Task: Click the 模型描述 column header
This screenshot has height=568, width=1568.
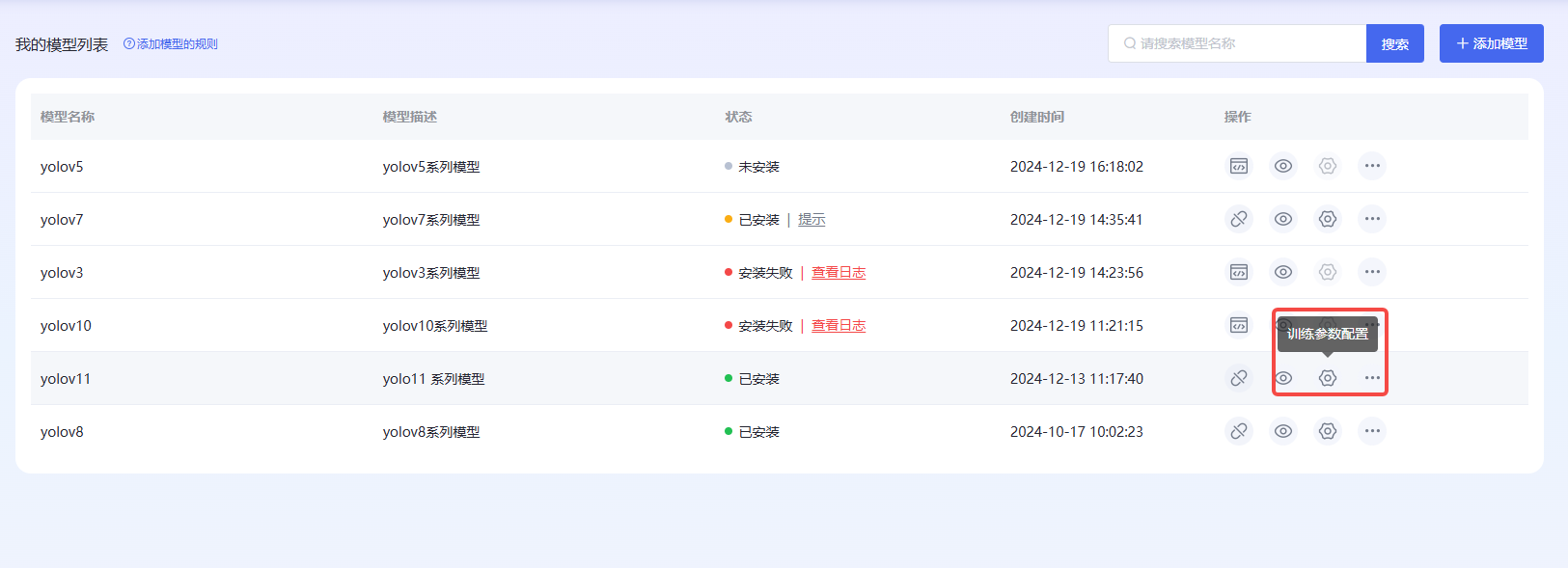Action: click(x=410, y=117)
